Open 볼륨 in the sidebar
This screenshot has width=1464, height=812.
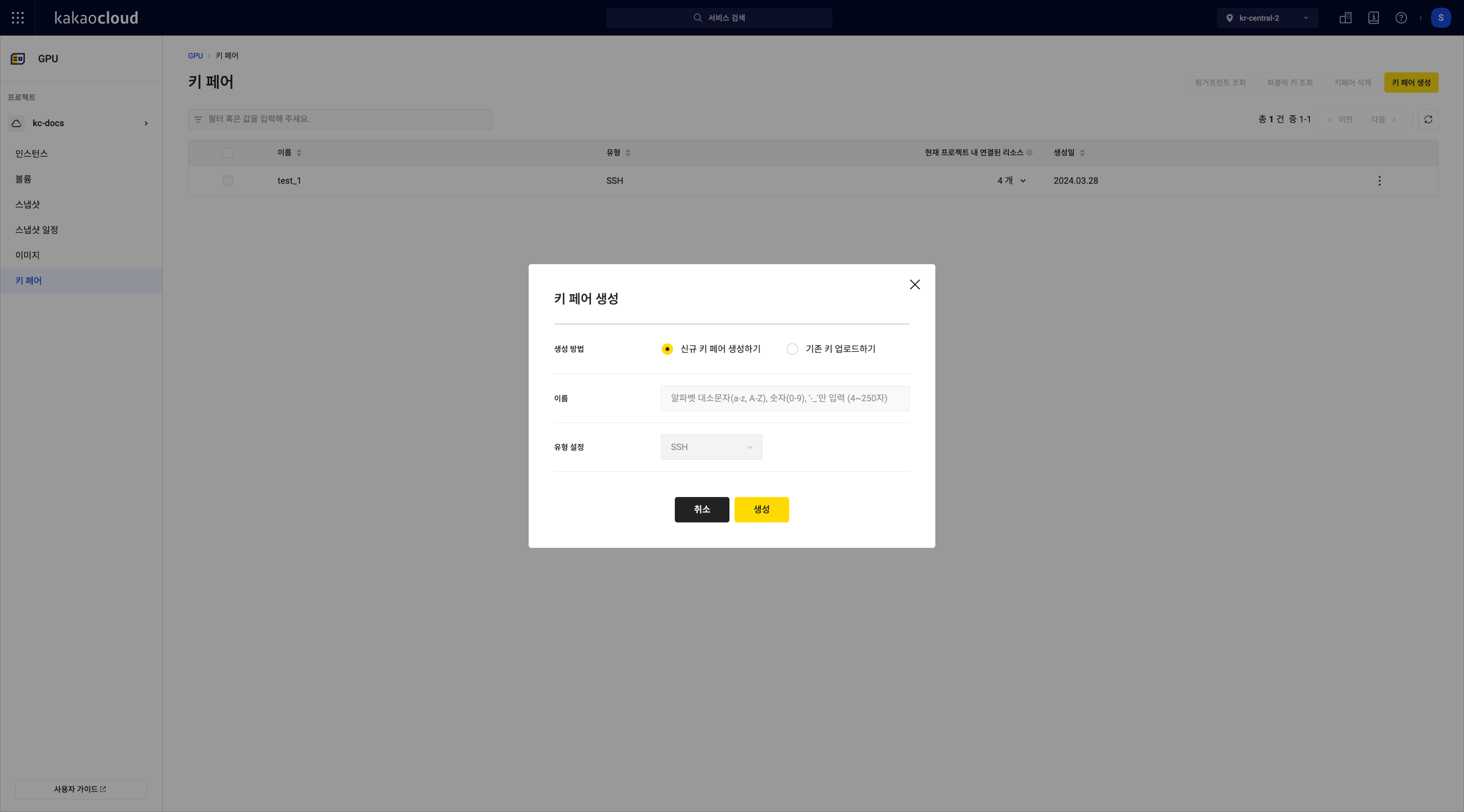[81, 179]
